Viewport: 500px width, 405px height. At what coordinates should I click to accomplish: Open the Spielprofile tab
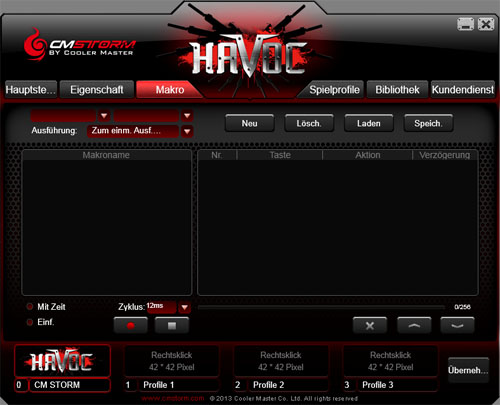[334, 89]
